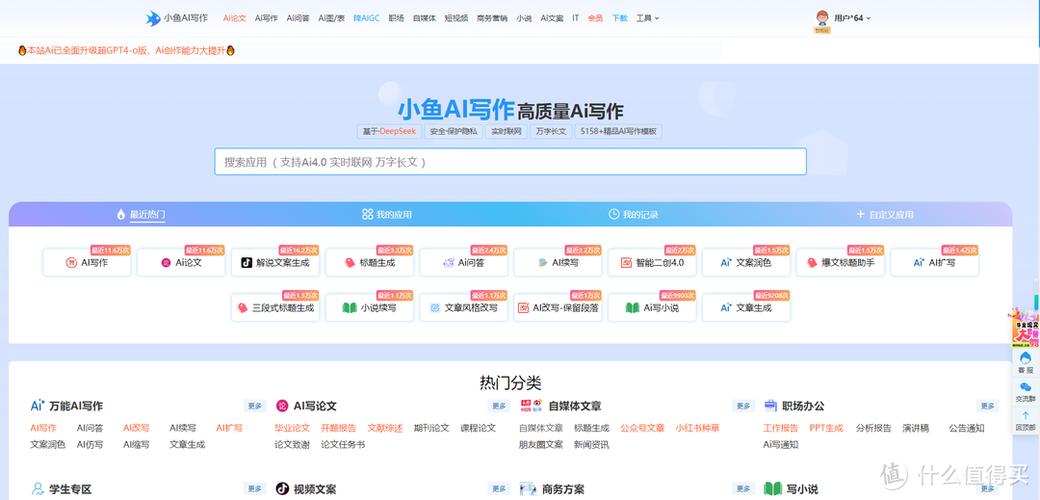The image size is (1040, 500).
Task: Open the 公众号文章 link
Action: point(642,428)
